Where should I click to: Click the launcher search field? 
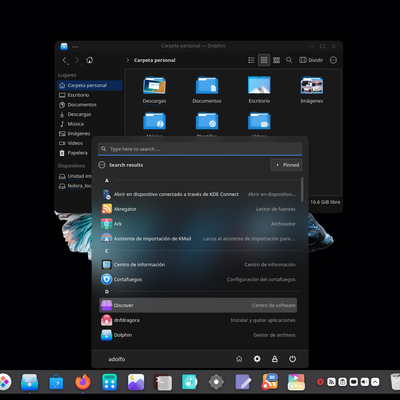[x=200, y=149]
